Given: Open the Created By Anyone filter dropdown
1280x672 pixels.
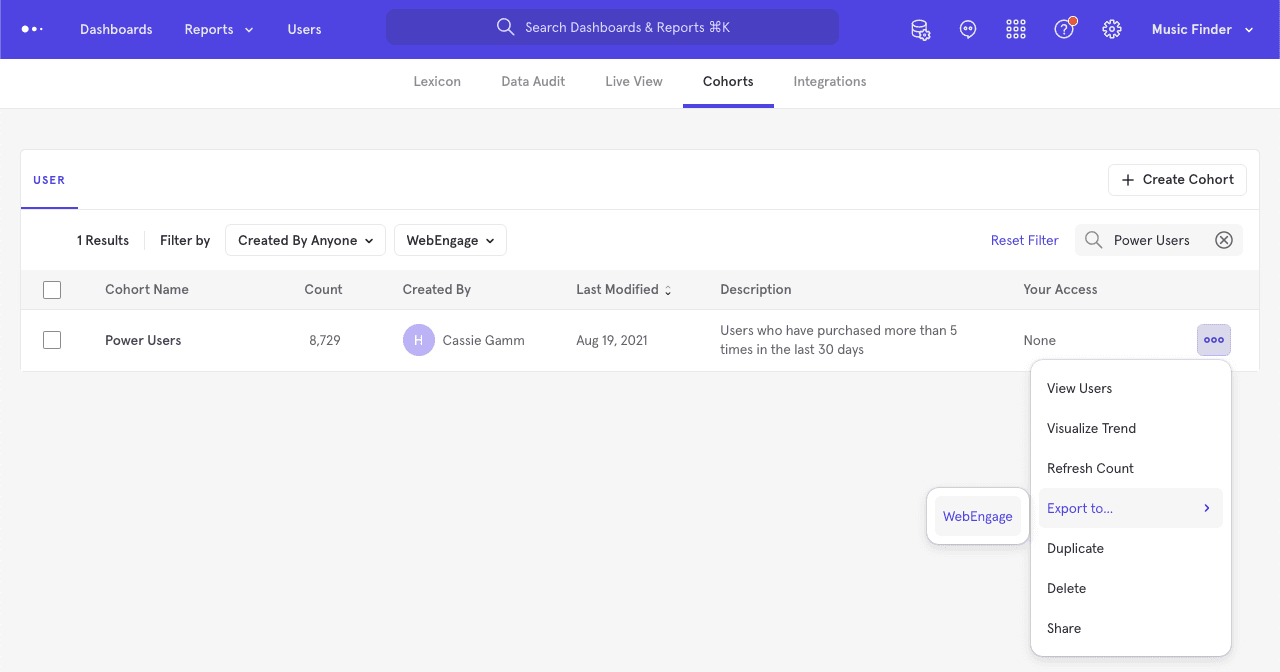Looking at the screenshot, I should [305, 240].
